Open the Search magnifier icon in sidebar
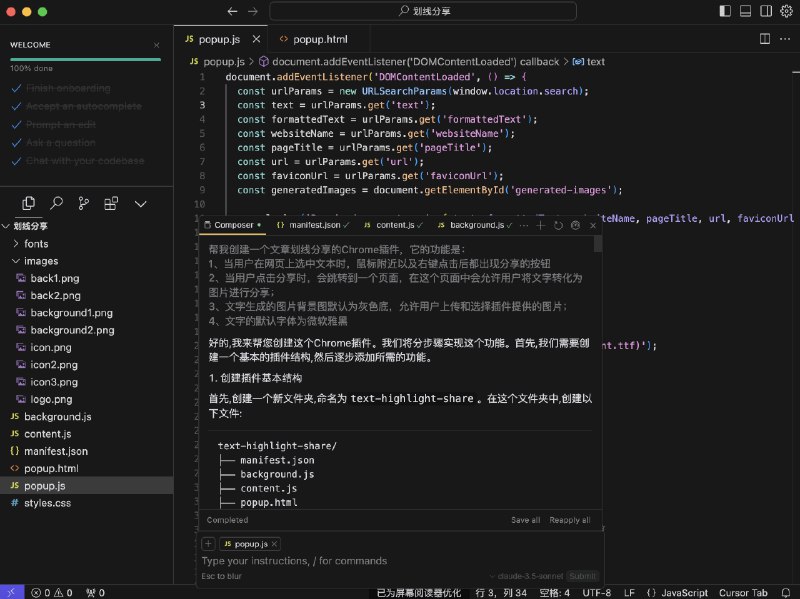Screen dimensions: 800x599 click(x=56, y=204)
